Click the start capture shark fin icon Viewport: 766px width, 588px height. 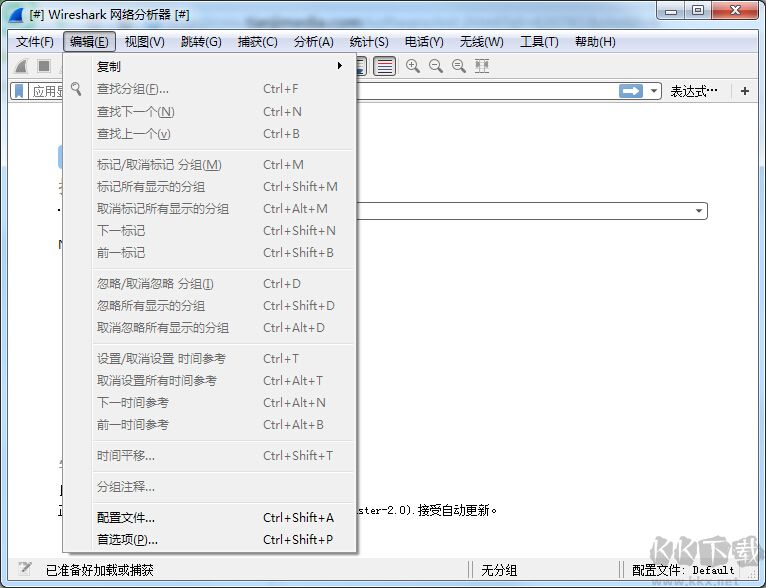click(21, 66)
